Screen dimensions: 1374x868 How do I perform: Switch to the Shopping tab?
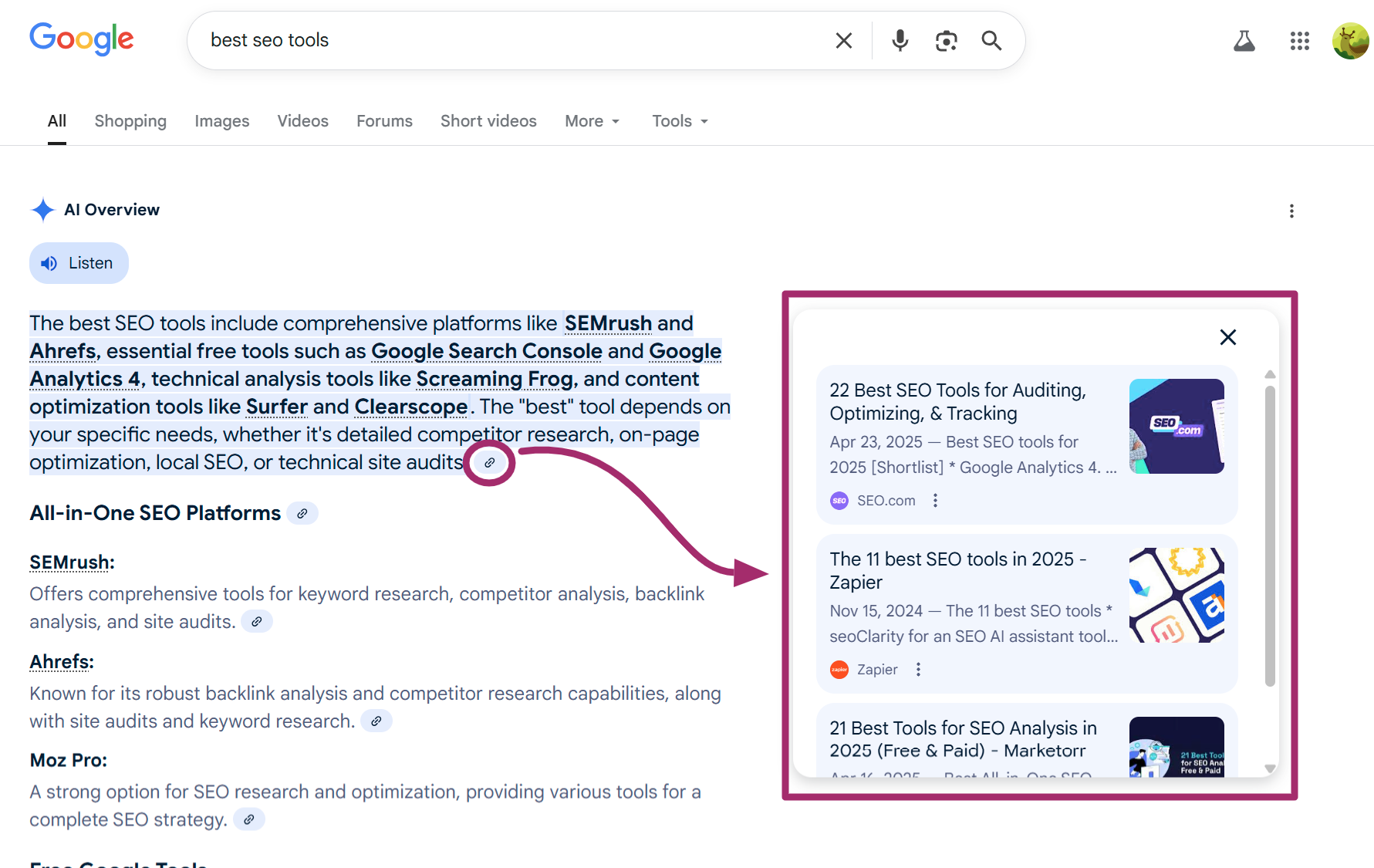point(130,121)
